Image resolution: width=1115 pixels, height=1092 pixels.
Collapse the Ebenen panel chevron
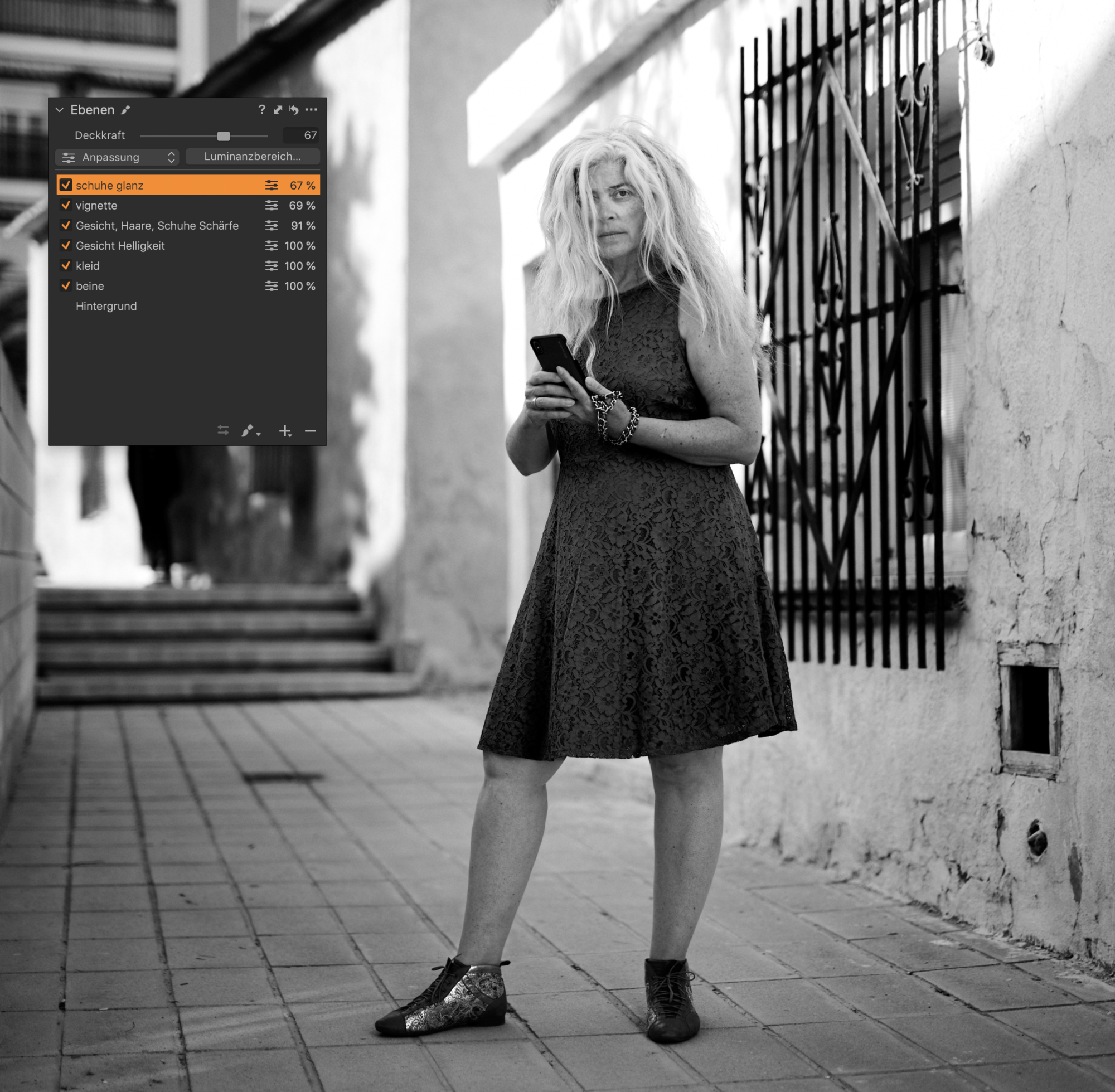[x=60, y=110]
